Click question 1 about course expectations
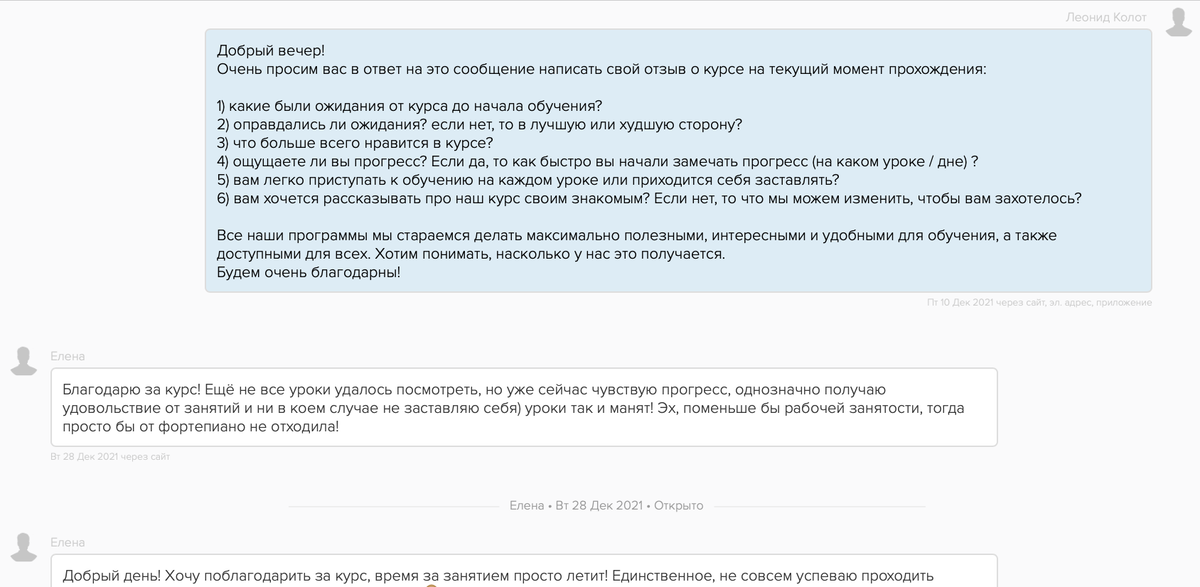Screen dimensions: 1200x587 (409, 105)
